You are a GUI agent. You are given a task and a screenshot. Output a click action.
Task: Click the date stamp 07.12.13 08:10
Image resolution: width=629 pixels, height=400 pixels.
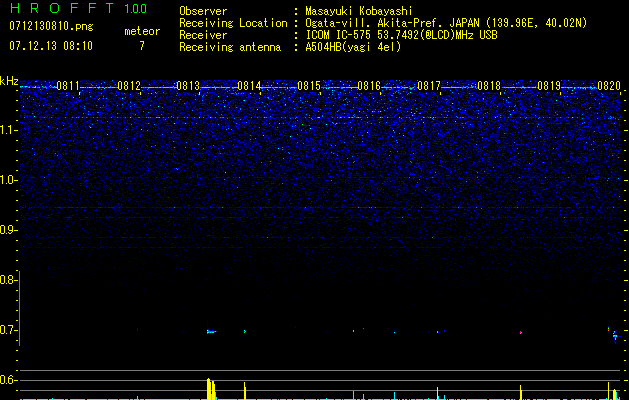click(x=51, y=46)
